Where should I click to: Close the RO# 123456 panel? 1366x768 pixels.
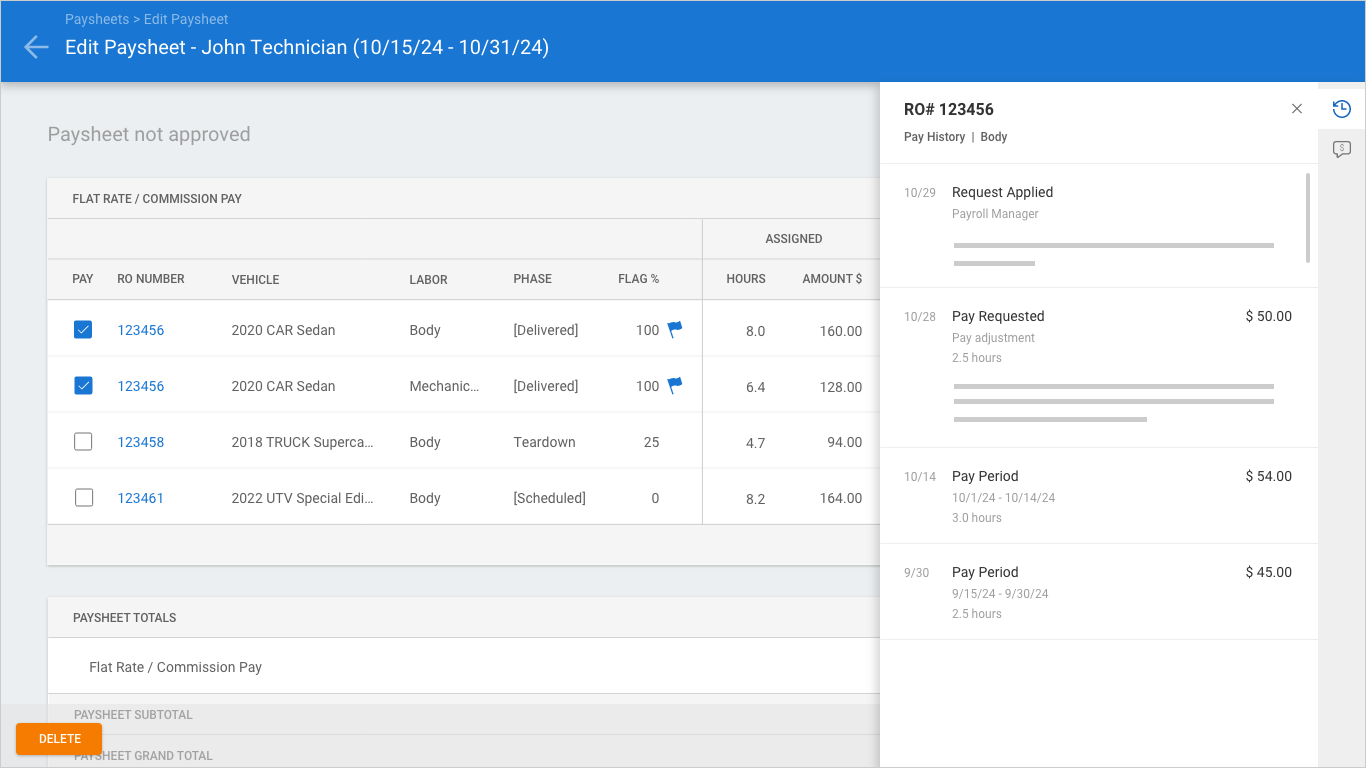coord(1297,109)
